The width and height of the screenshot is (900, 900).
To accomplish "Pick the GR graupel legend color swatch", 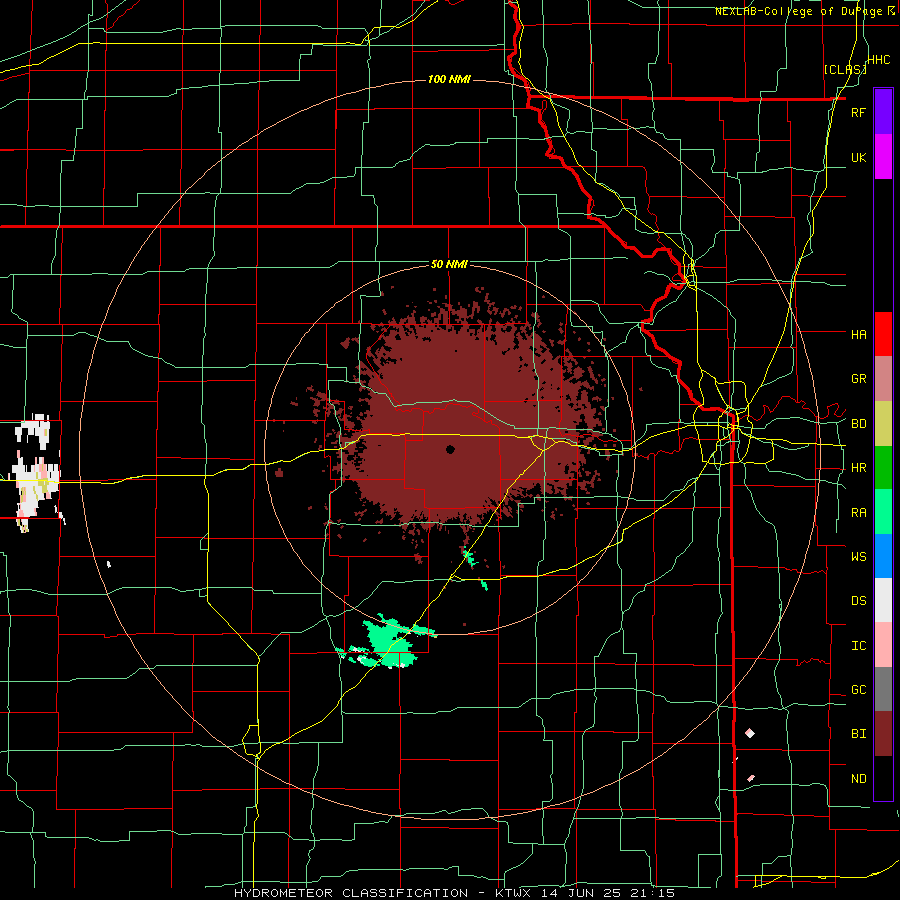I will (883, 378).
